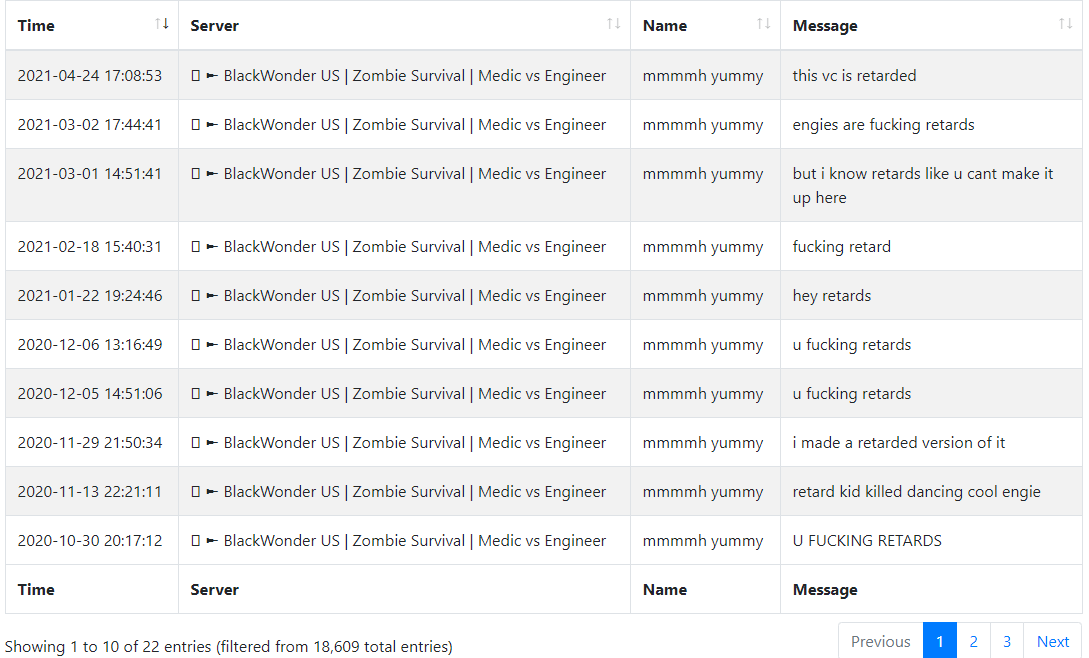Sort entries by Message column arrows
This screenshot has width=1089, height=658.
click(x=1065, y=24)
